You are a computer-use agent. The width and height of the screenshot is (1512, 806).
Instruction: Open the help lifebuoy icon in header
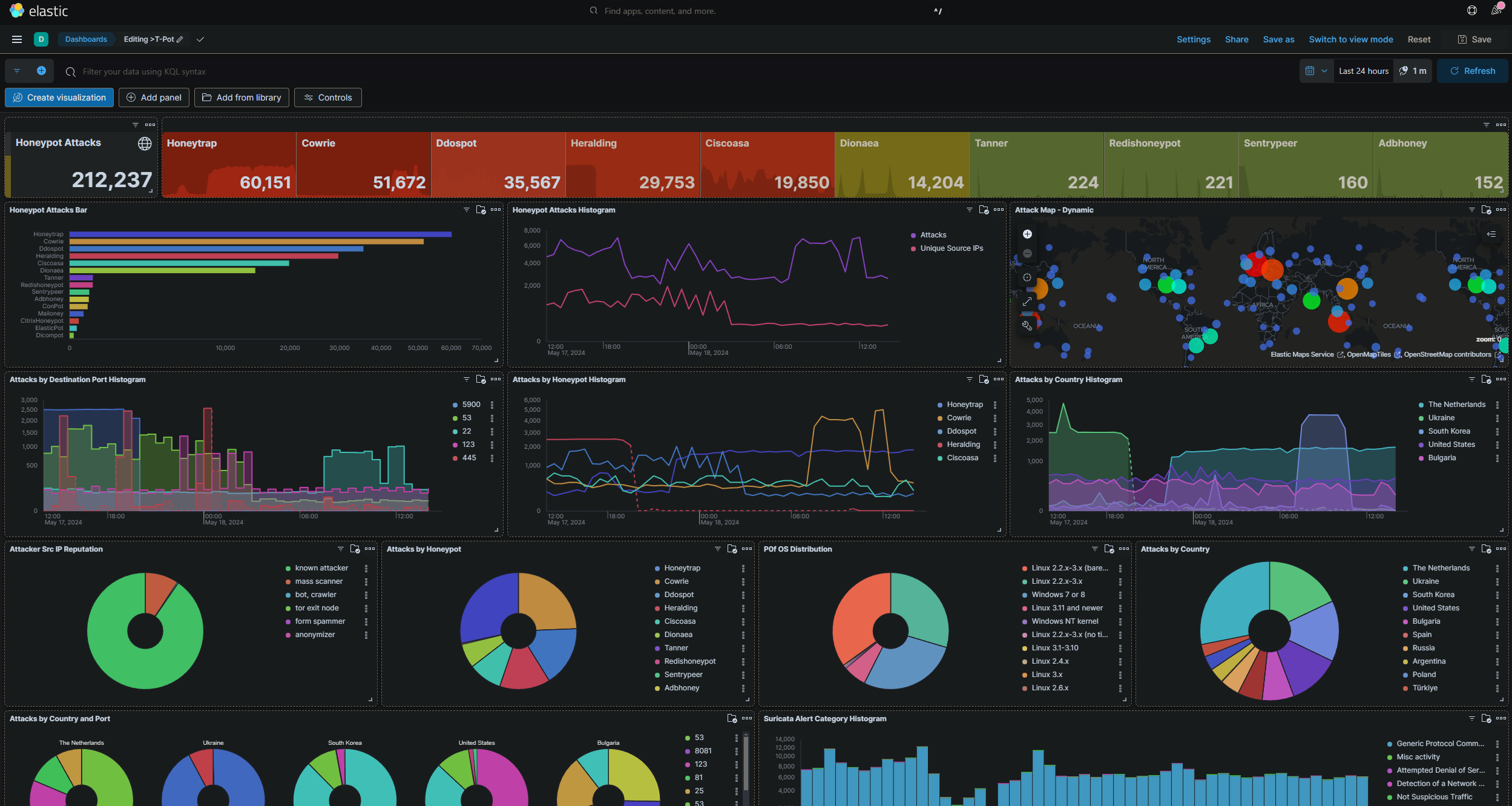[x=1472, y=10]
